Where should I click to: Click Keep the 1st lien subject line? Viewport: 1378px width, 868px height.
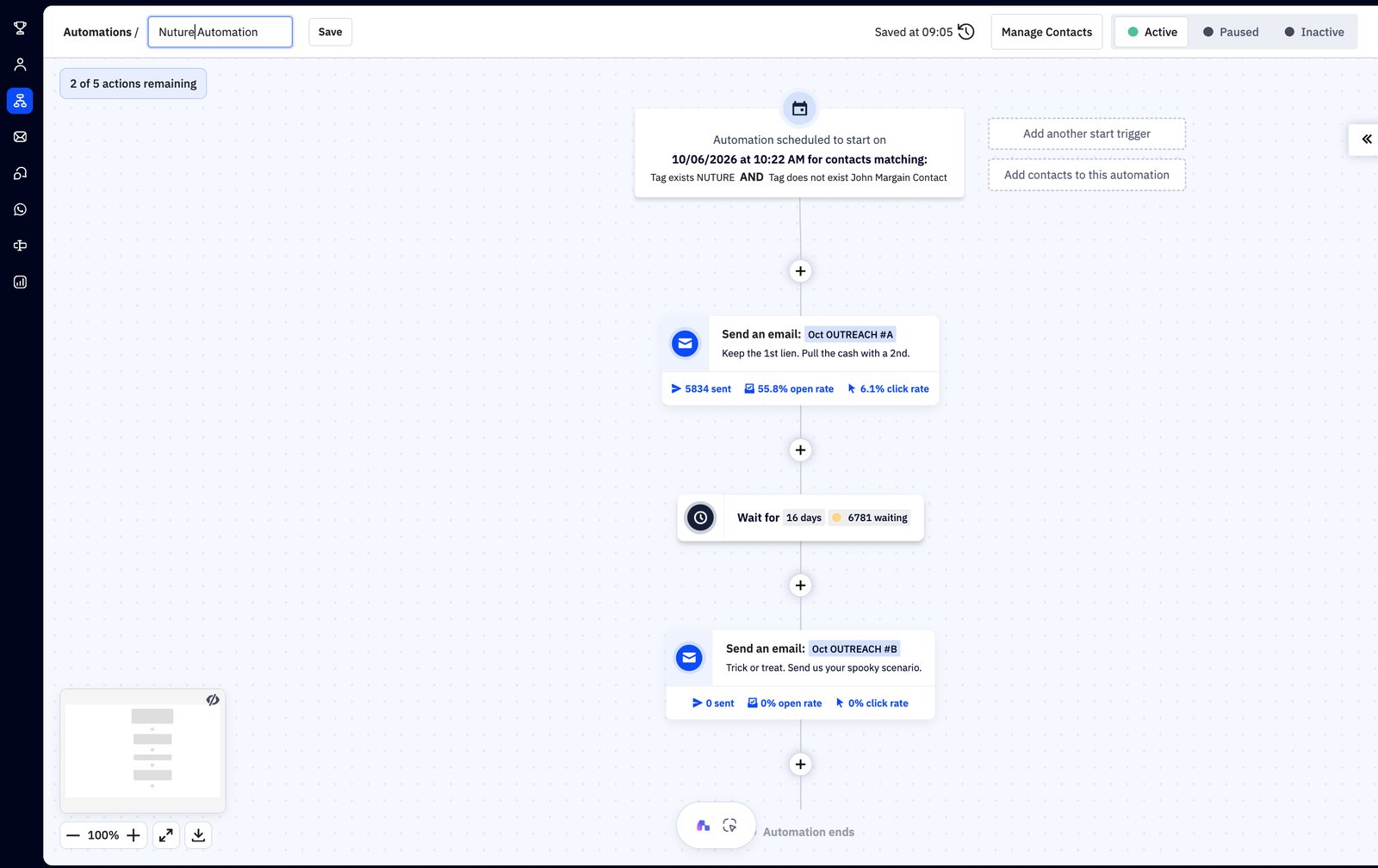click(816, 354)
